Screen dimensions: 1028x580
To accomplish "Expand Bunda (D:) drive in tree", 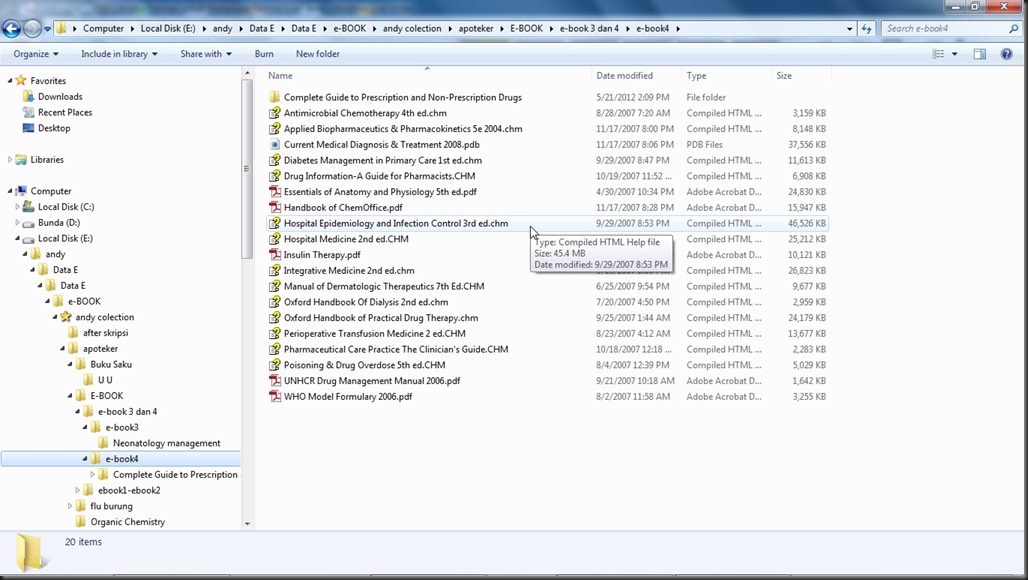I will (x=18, y=222).
